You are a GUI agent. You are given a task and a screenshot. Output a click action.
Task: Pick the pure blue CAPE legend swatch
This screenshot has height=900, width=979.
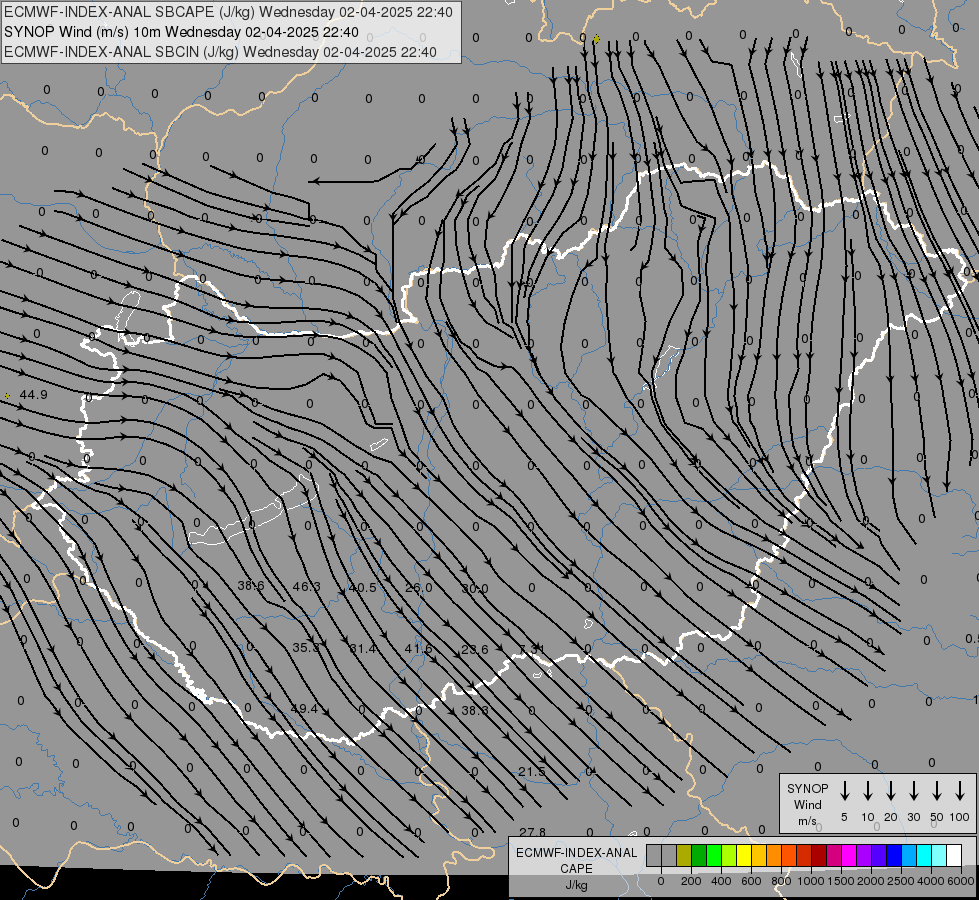[893, 855]
